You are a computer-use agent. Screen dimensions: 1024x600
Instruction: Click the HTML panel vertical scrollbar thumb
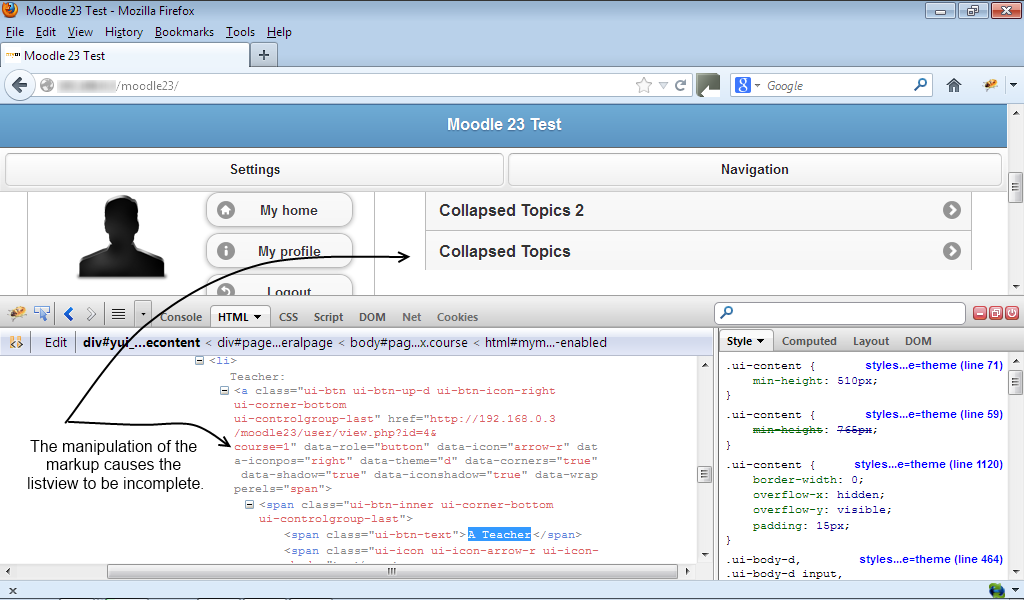704,474
